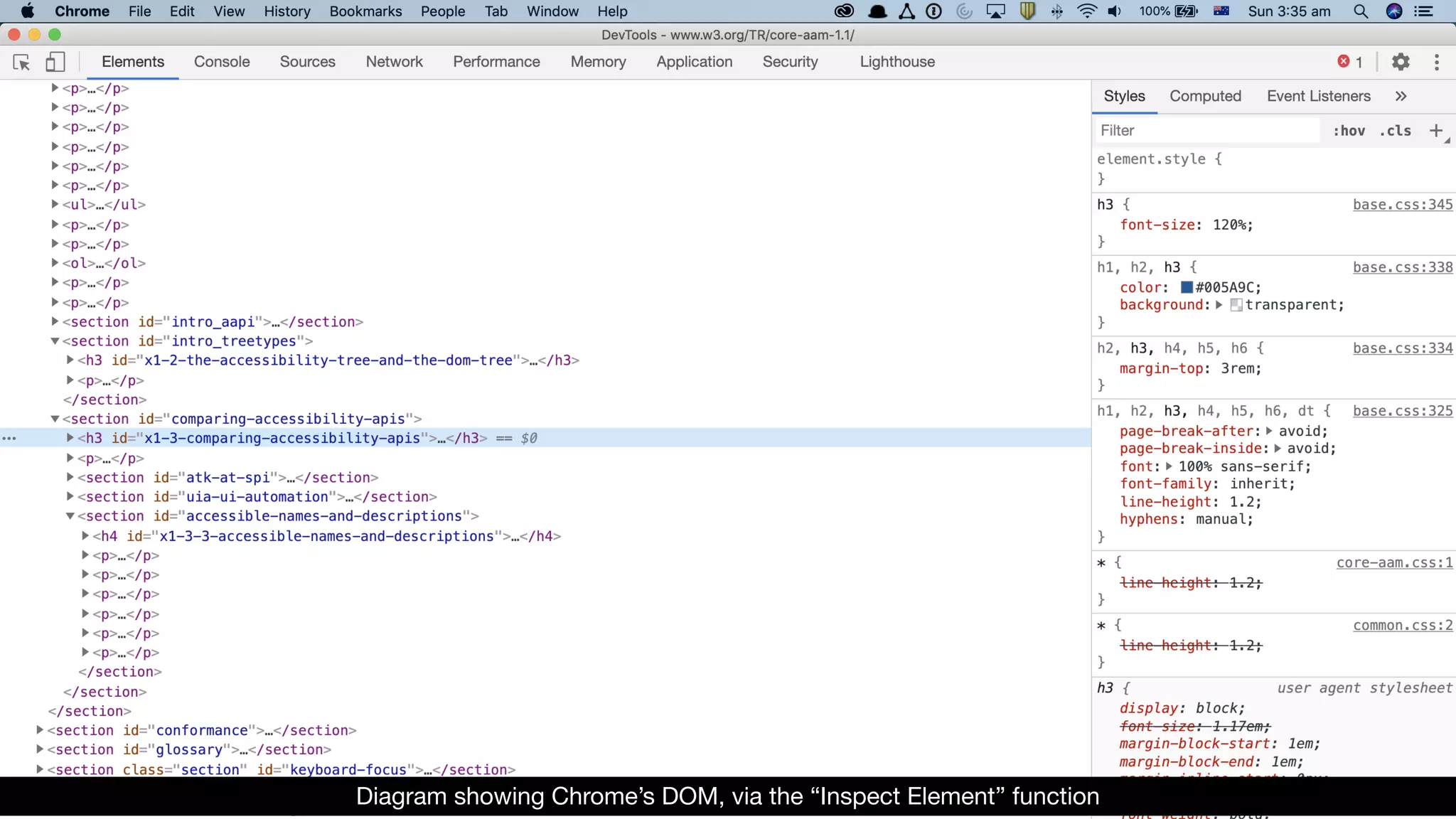Viewport: 1456px width, 819px height.
Task: Open Spotlight search in menu bar
Action: tap(1361, 11)
